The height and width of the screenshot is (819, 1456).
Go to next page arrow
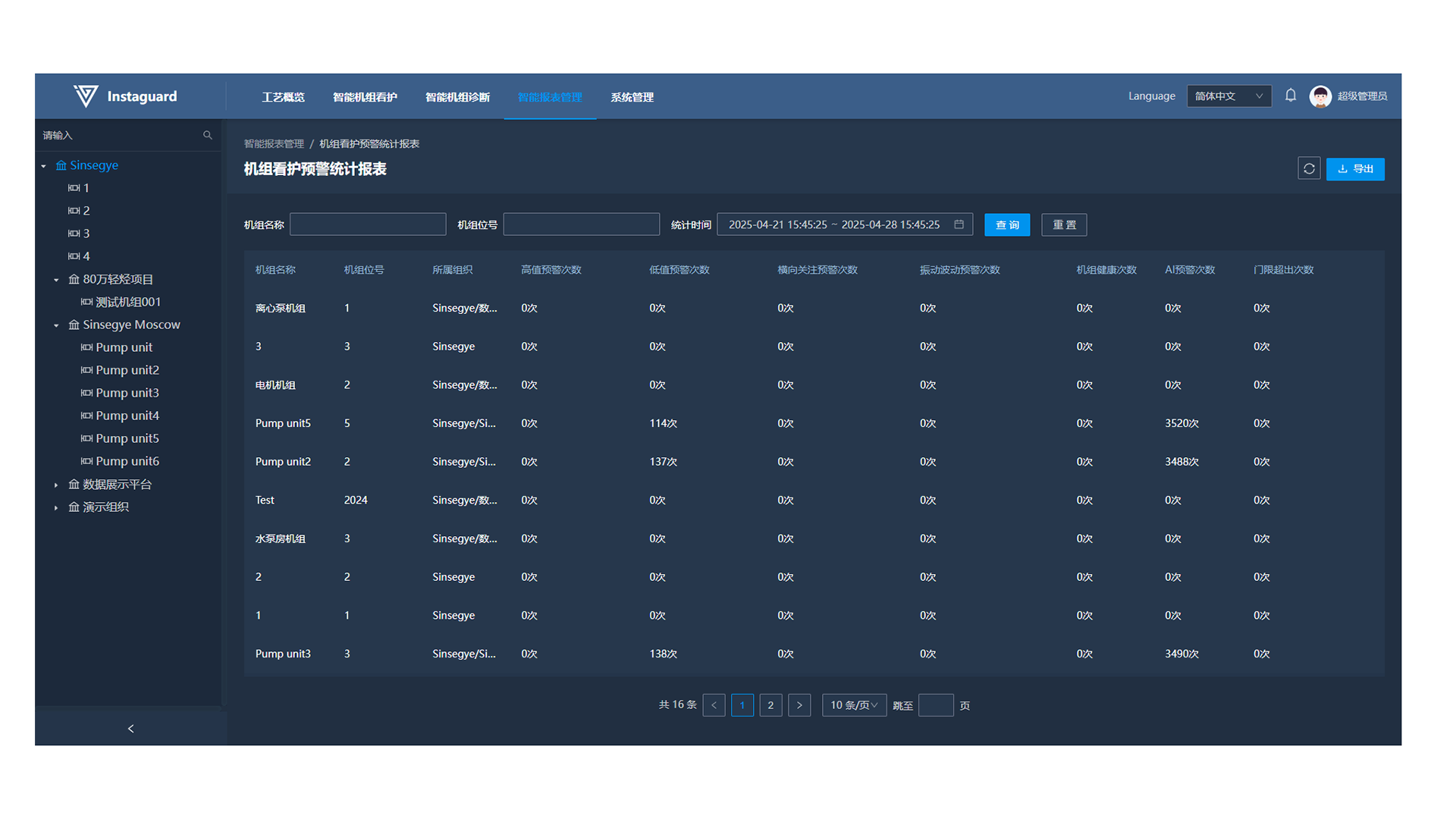pyautogui.click(x=799, y=705)
